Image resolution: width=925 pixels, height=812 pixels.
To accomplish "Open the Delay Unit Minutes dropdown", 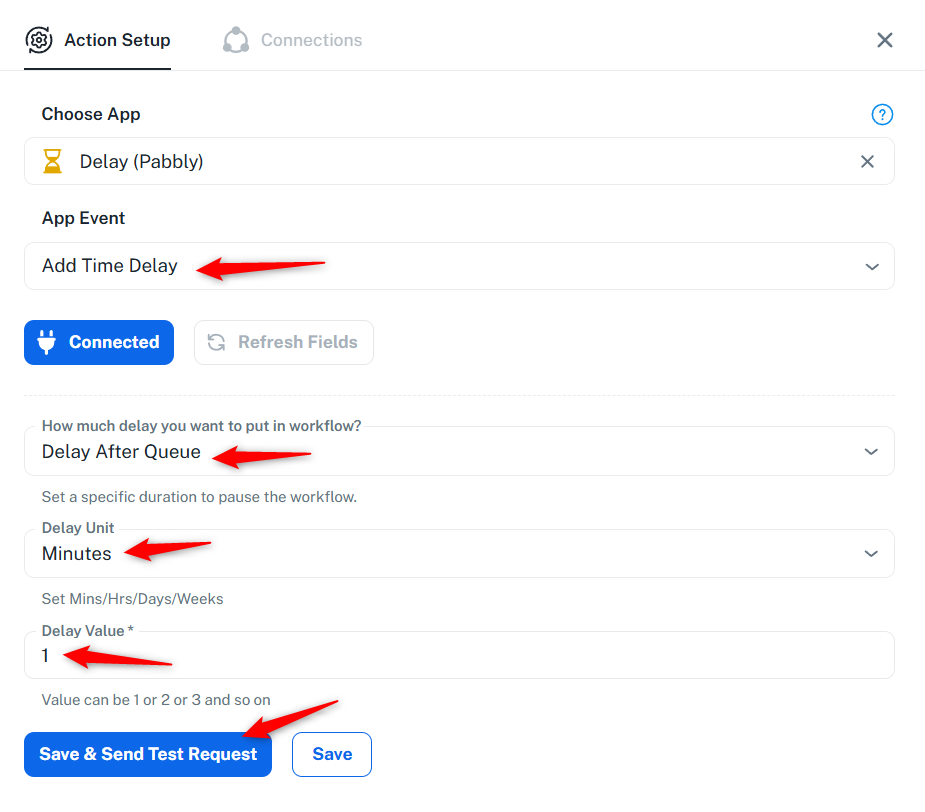I will [x=459, y=554].
